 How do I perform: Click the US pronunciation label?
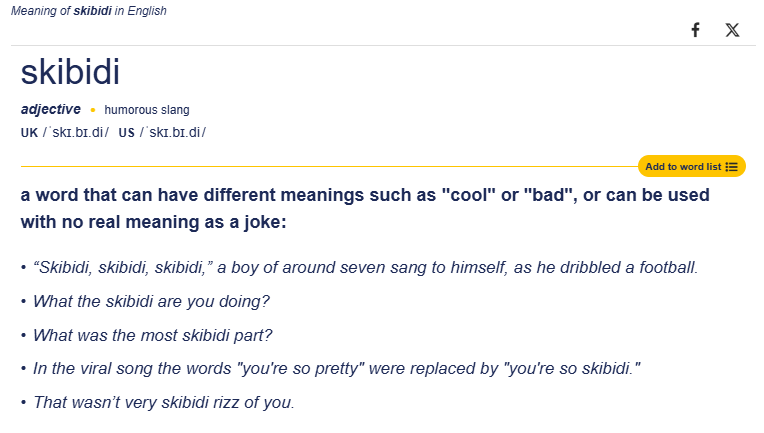[x=126, y=133]
